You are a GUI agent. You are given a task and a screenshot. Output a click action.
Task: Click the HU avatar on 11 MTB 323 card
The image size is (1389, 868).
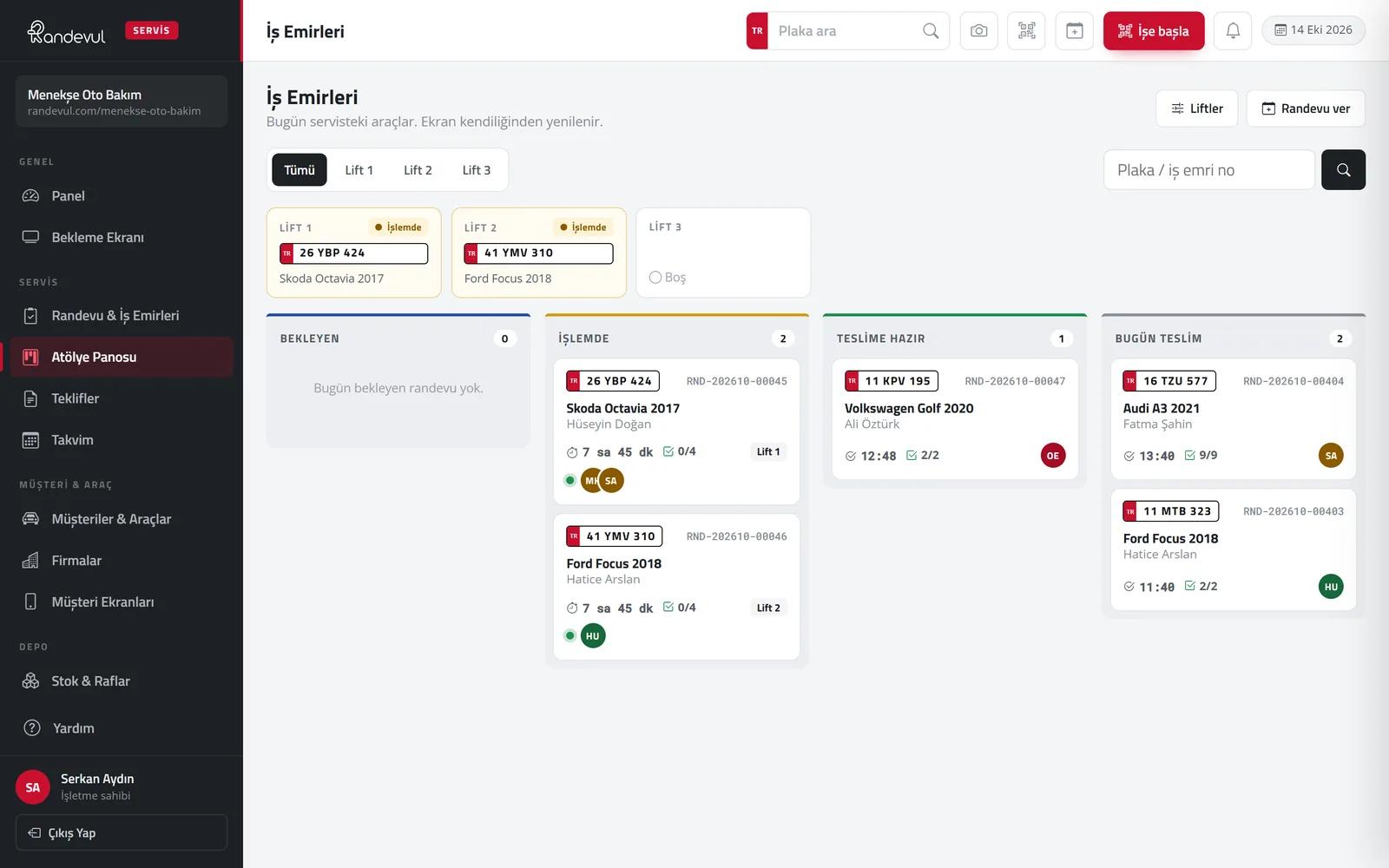click(x=1331, y=587)
